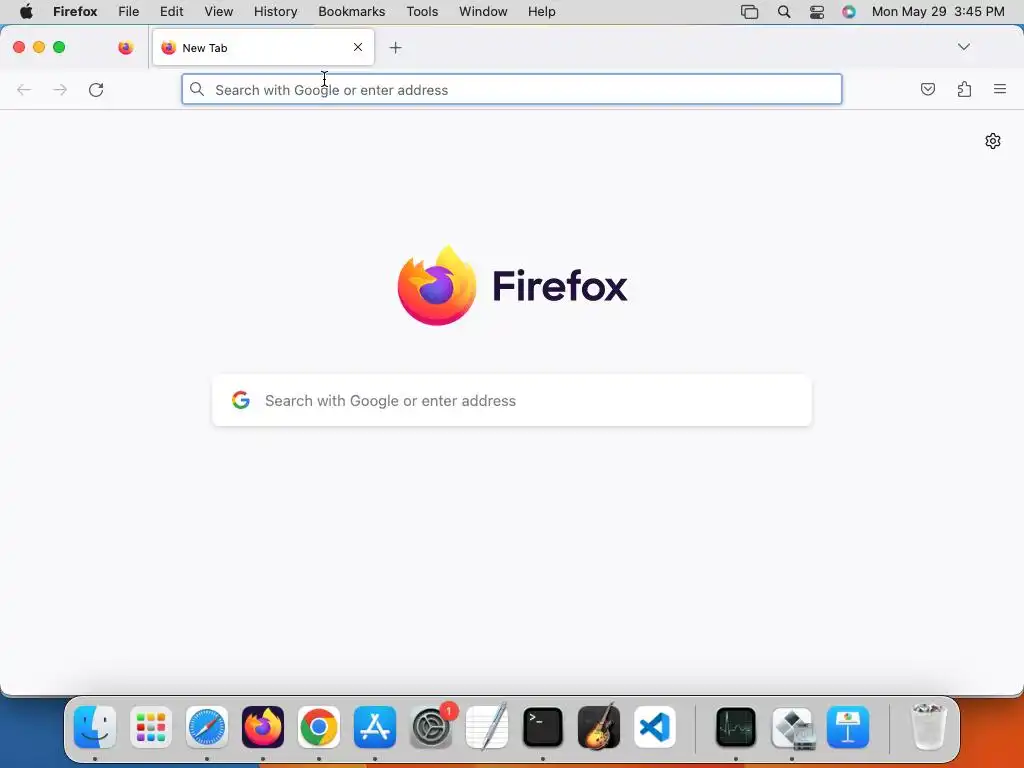Screen dimensions: 1024x768
Task: Open the Bookmarks menu
Action: coord(352,12)
